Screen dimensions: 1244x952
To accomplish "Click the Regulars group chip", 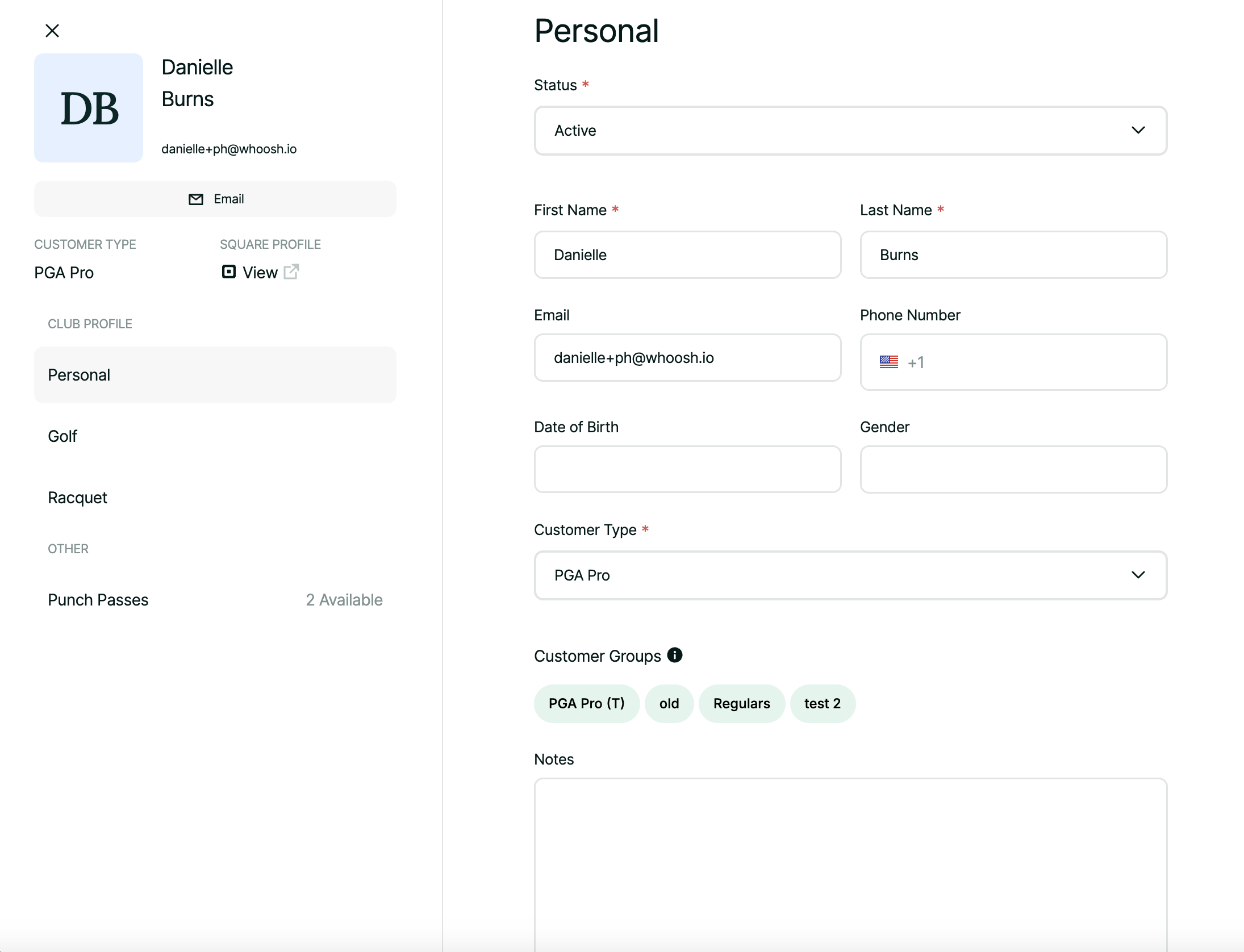I will click(742, 704).
